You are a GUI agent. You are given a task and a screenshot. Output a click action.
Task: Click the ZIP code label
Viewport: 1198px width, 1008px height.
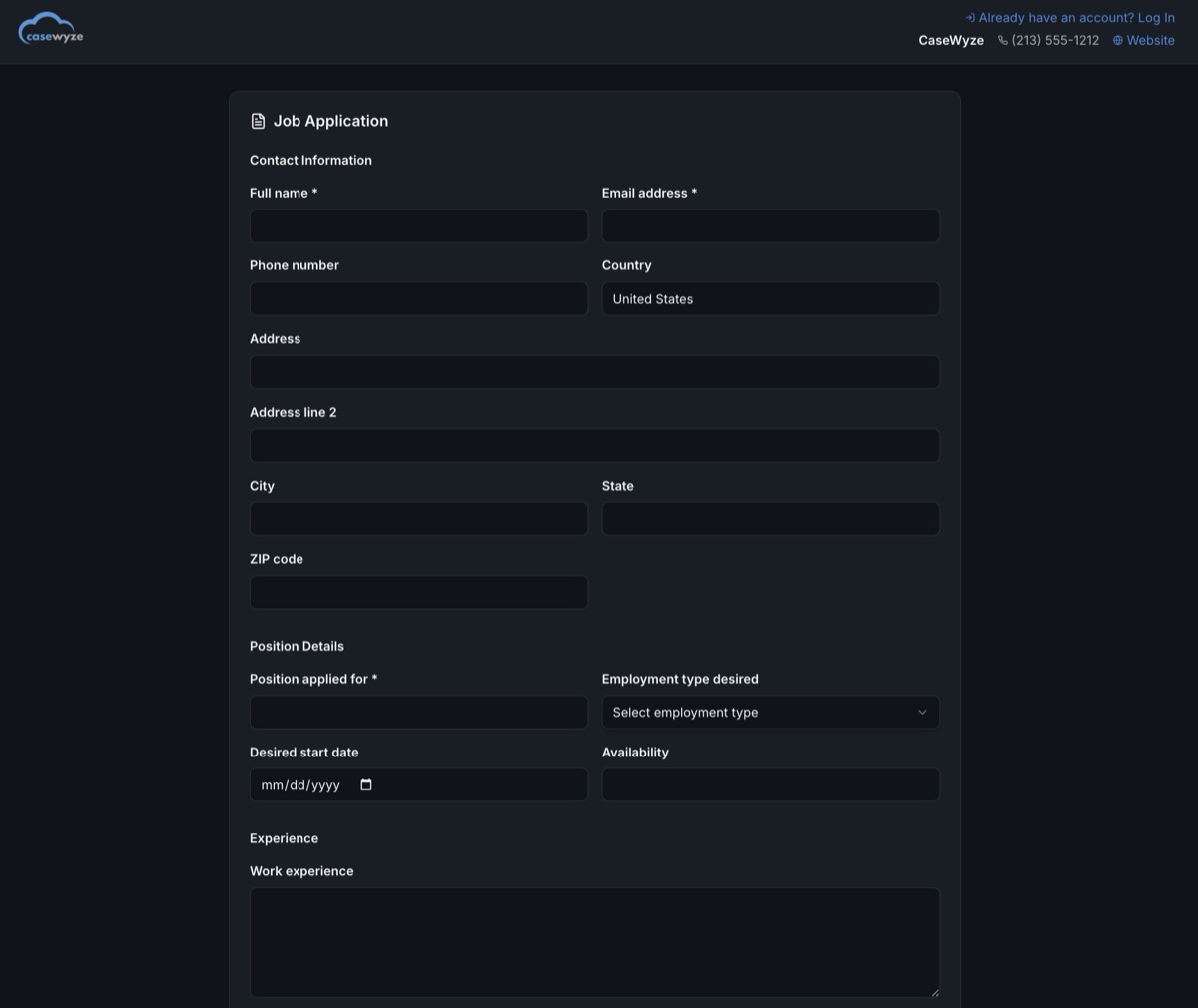coord(277,559)
